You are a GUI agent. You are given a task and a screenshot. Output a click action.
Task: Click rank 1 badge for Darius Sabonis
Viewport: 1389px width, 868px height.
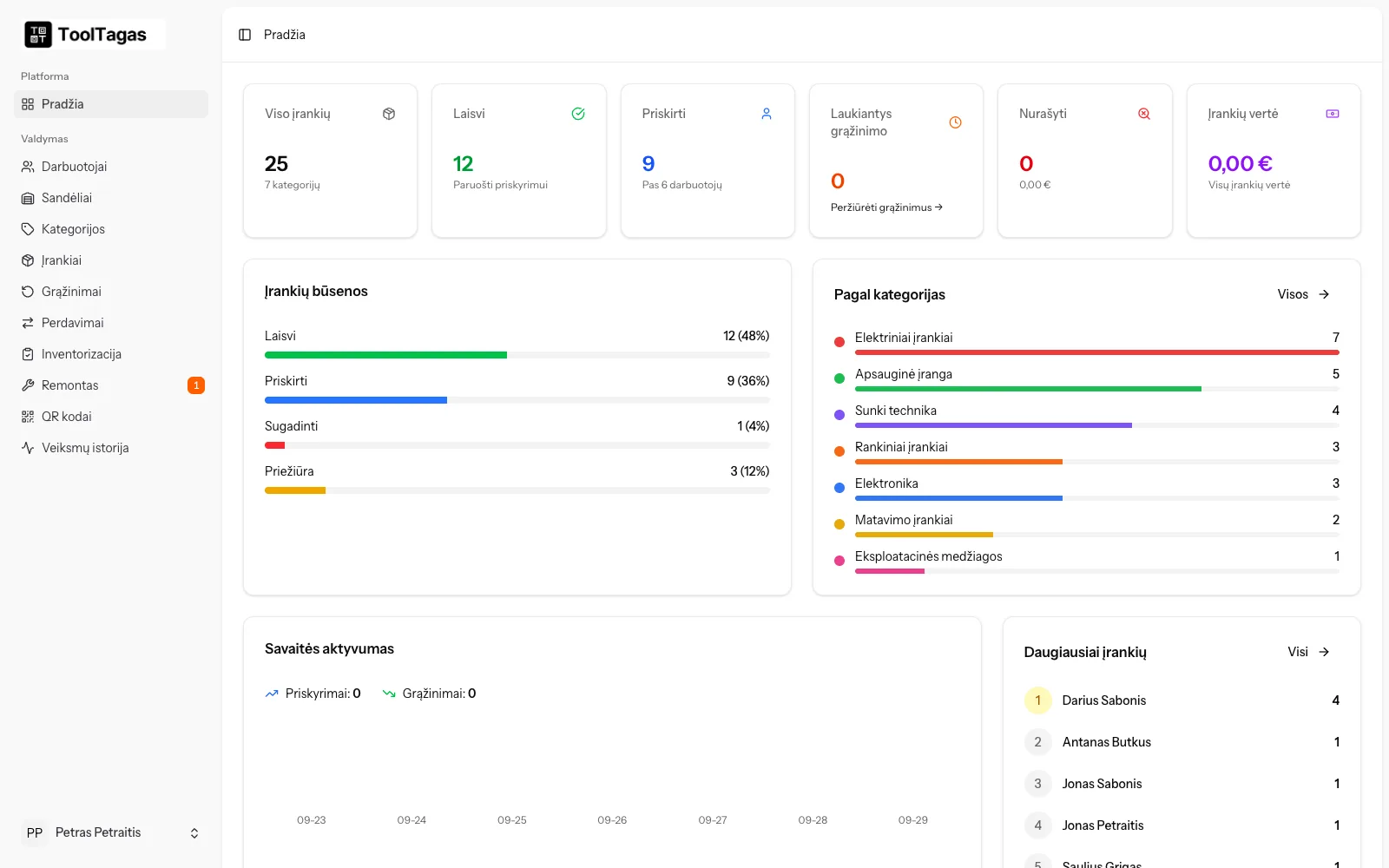(x=1038, y=700)
